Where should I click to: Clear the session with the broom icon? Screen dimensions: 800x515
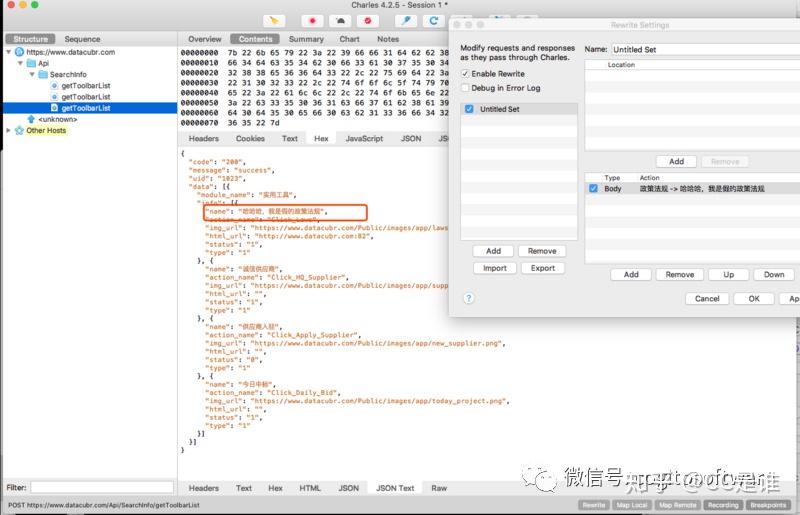pyautogui.click(x=274, y=21)
